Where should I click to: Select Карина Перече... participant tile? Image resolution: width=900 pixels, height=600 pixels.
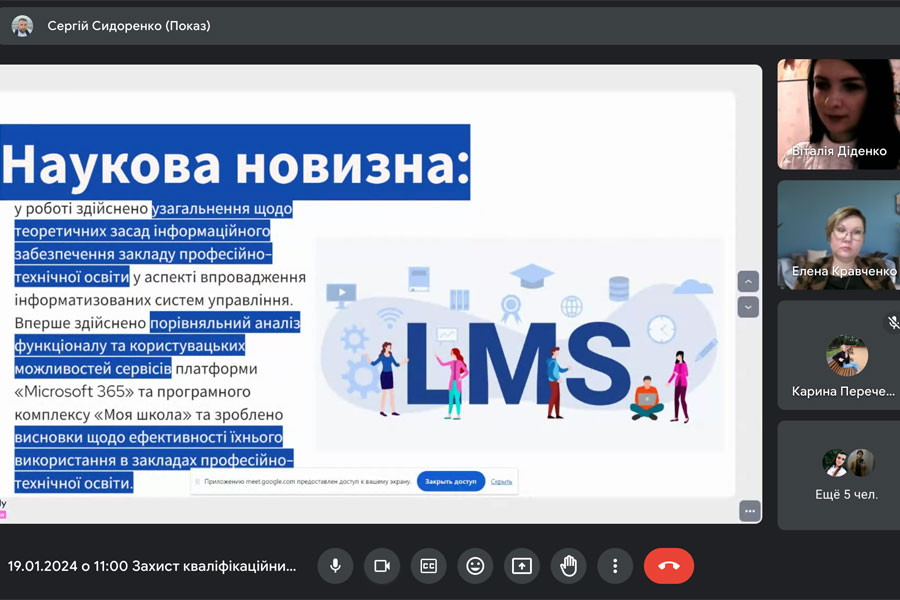[x=839, y=355]
